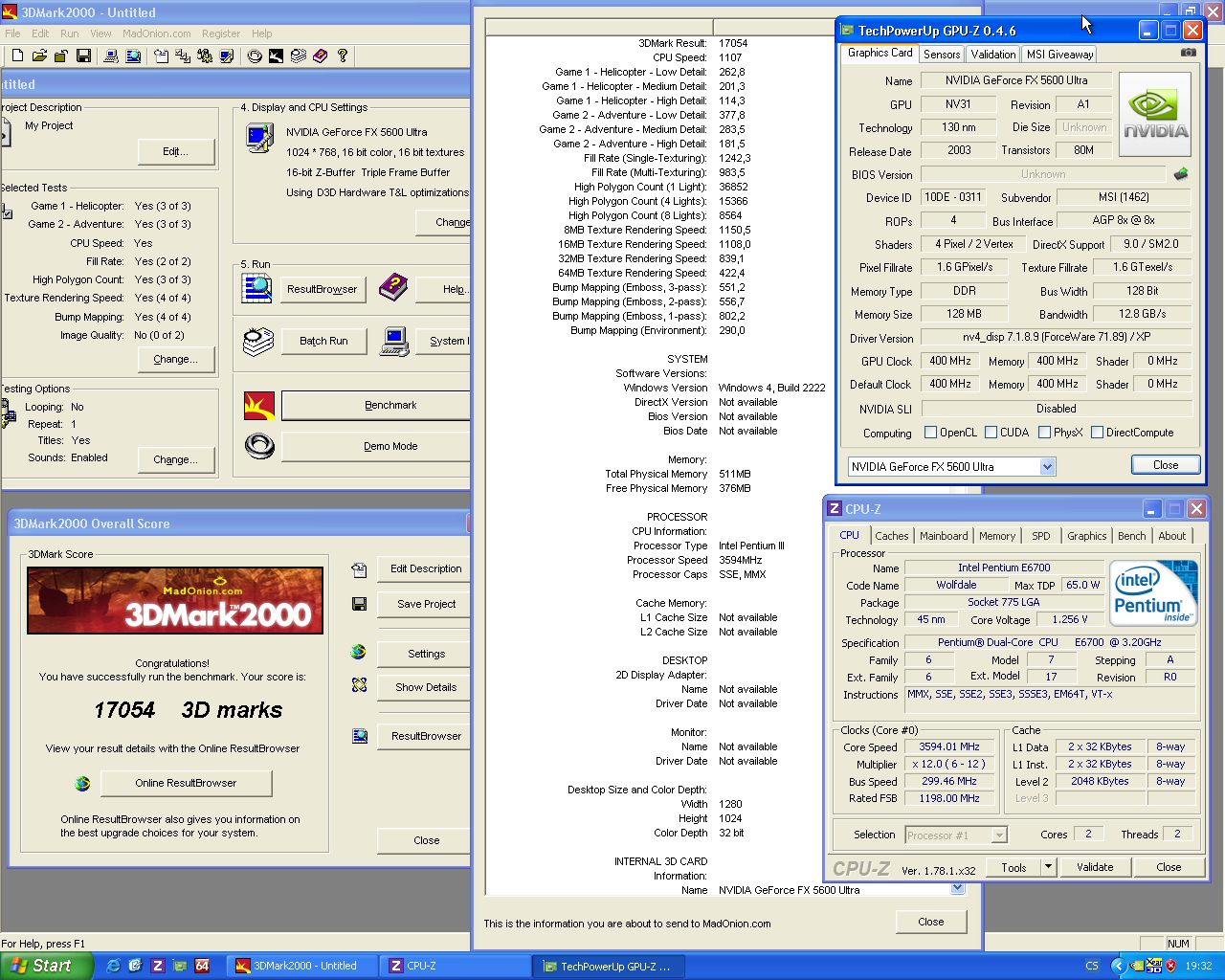Open the File menu in 3DMark2000
Screen dimensions: 1225x980
[x=12, y=33]
